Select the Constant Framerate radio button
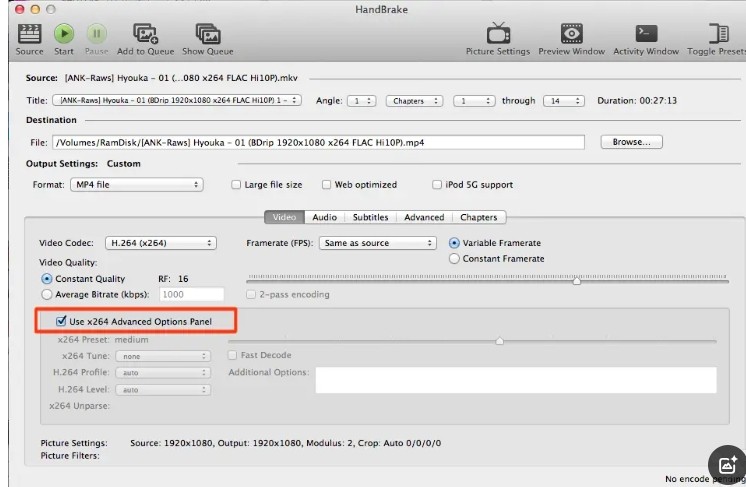 pos(455,259)
